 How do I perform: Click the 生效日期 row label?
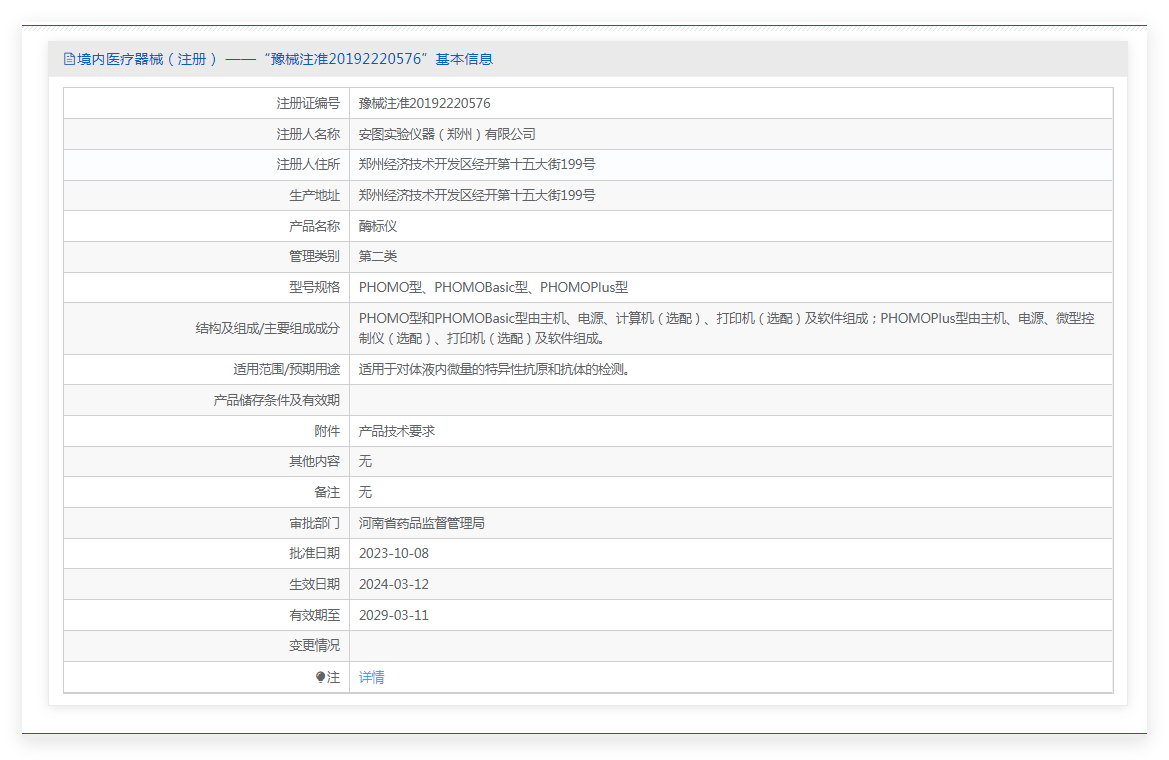pyautogui.click(x=315, y=585)
